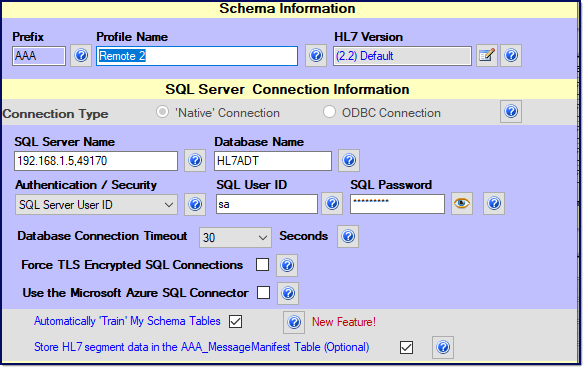Click the SQL Password field
This screenshot has width=585, height=369.
click(397, 204)
